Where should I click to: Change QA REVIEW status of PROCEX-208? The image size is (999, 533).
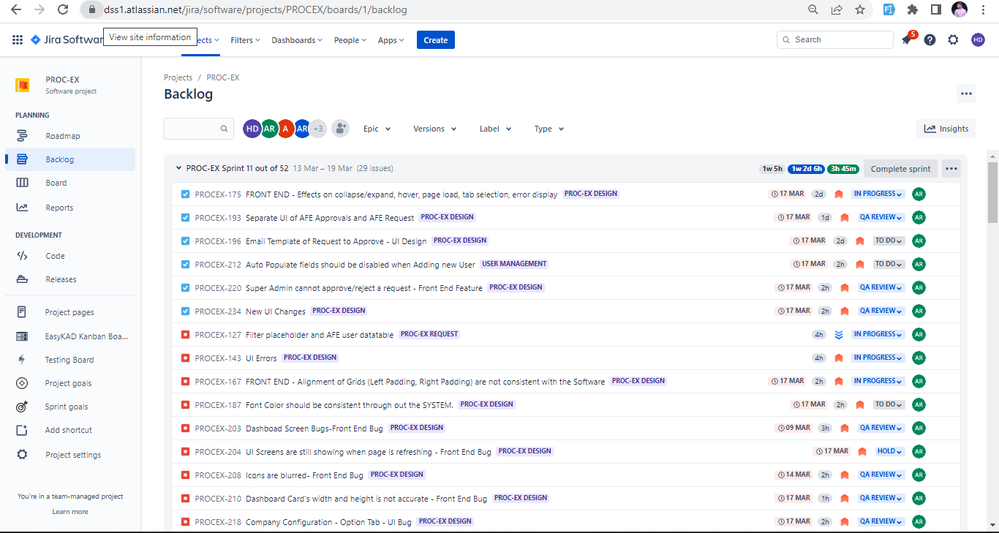coord(881,474)
